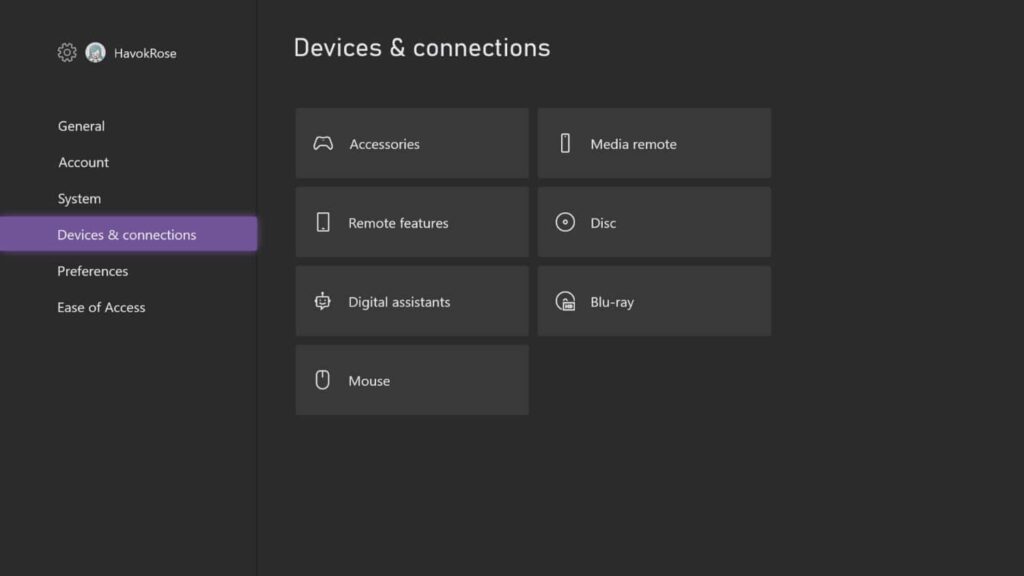Select the Mouse settings icon

322,379
